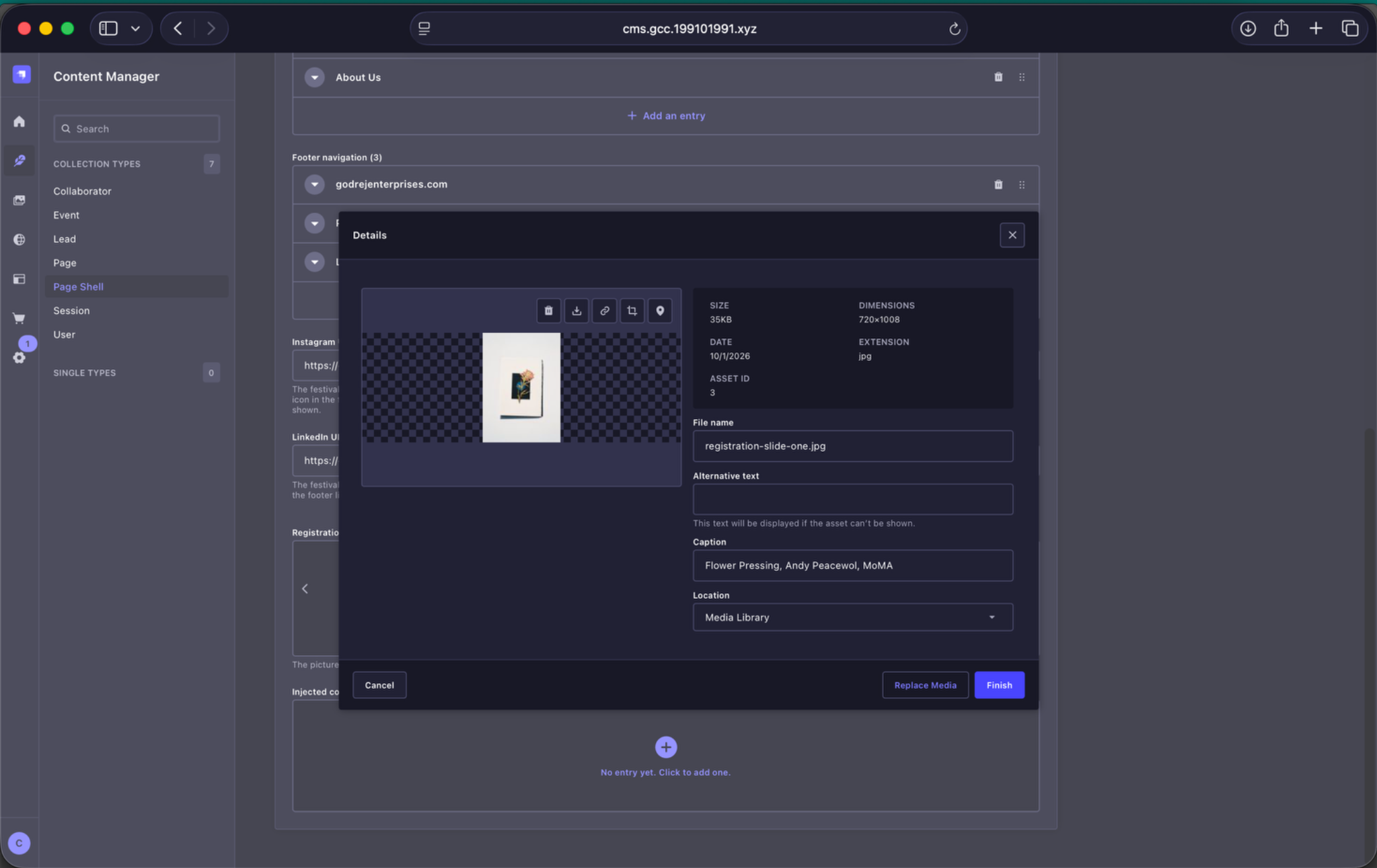This screenshot has height=868, width=1377.
Task: Reload the page in Safari
Action: click(954, 29)
